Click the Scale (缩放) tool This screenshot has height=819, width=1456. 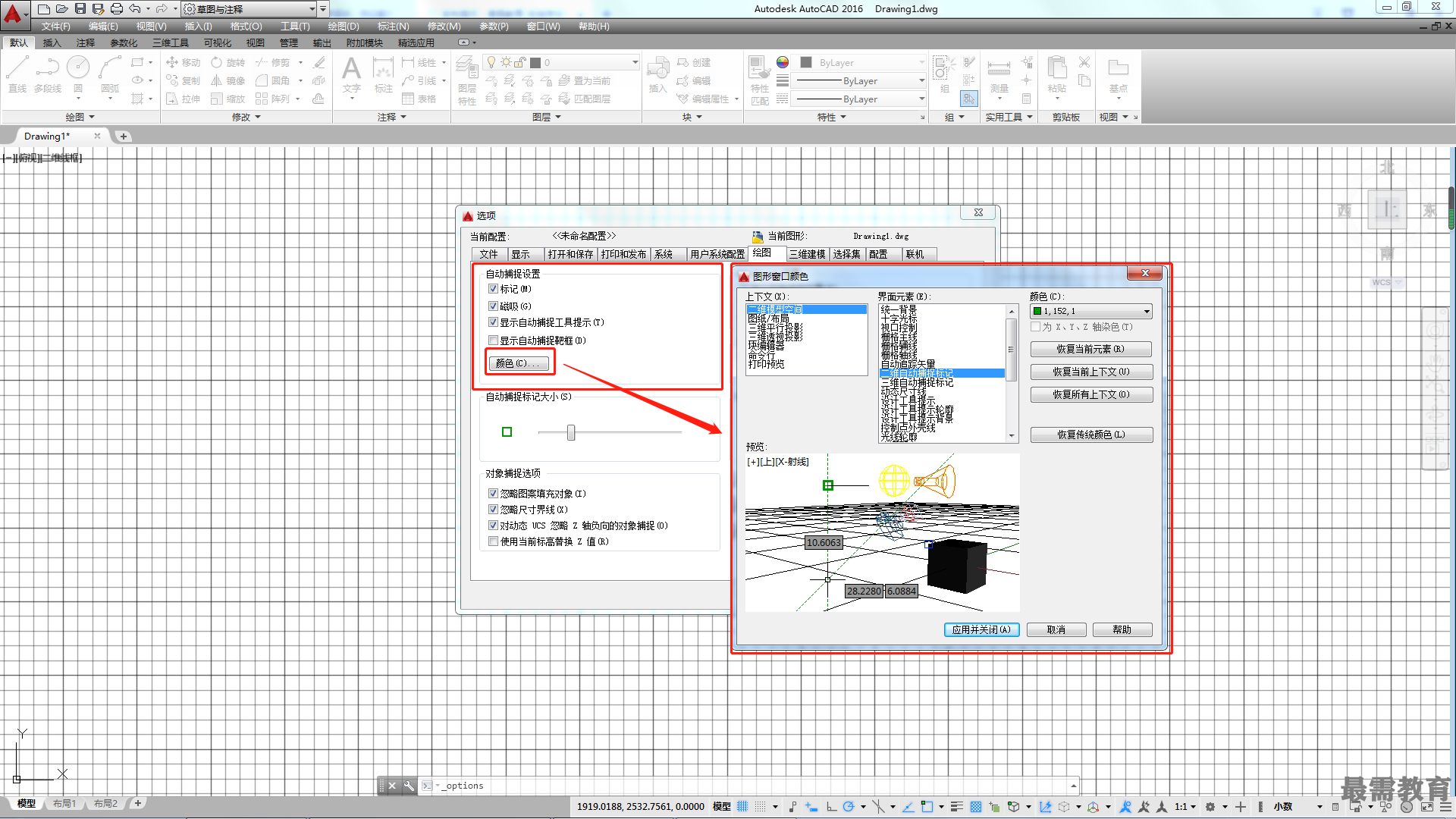tap(228, 99)
